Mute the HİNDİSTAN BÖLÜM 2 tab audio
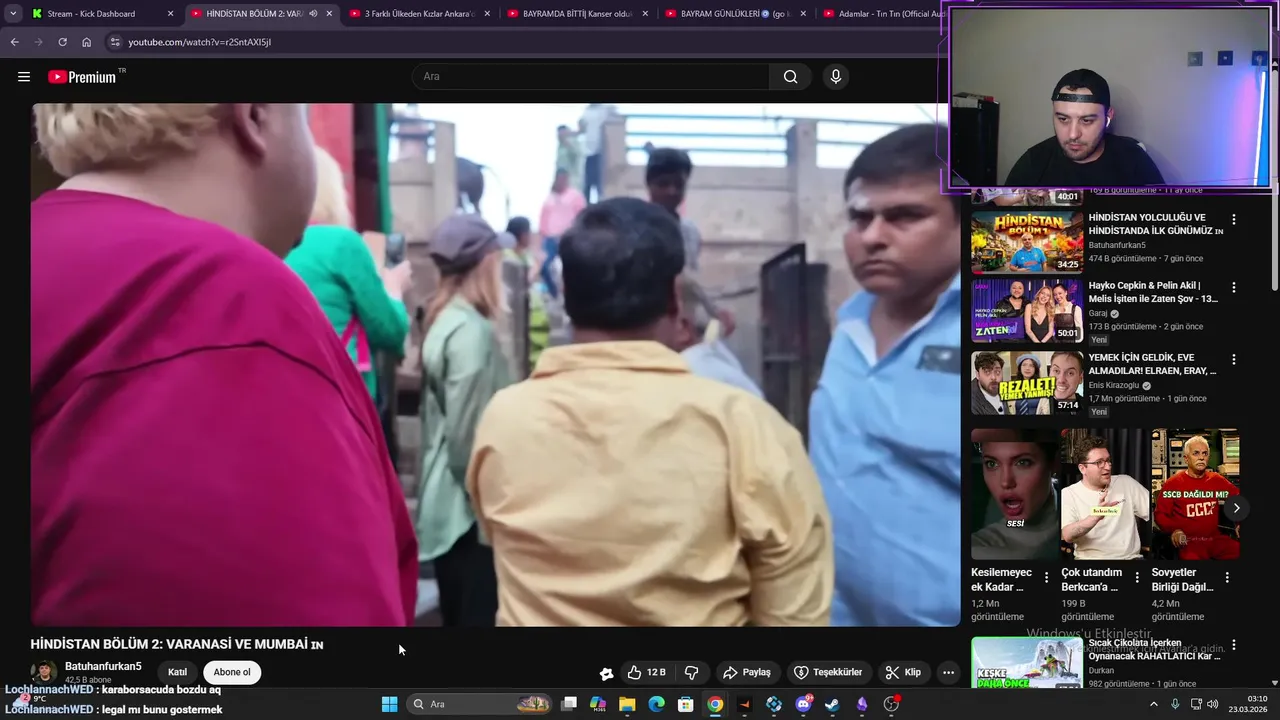The width and height of the screenshot is (1280, 720). (x=314, y=14)
